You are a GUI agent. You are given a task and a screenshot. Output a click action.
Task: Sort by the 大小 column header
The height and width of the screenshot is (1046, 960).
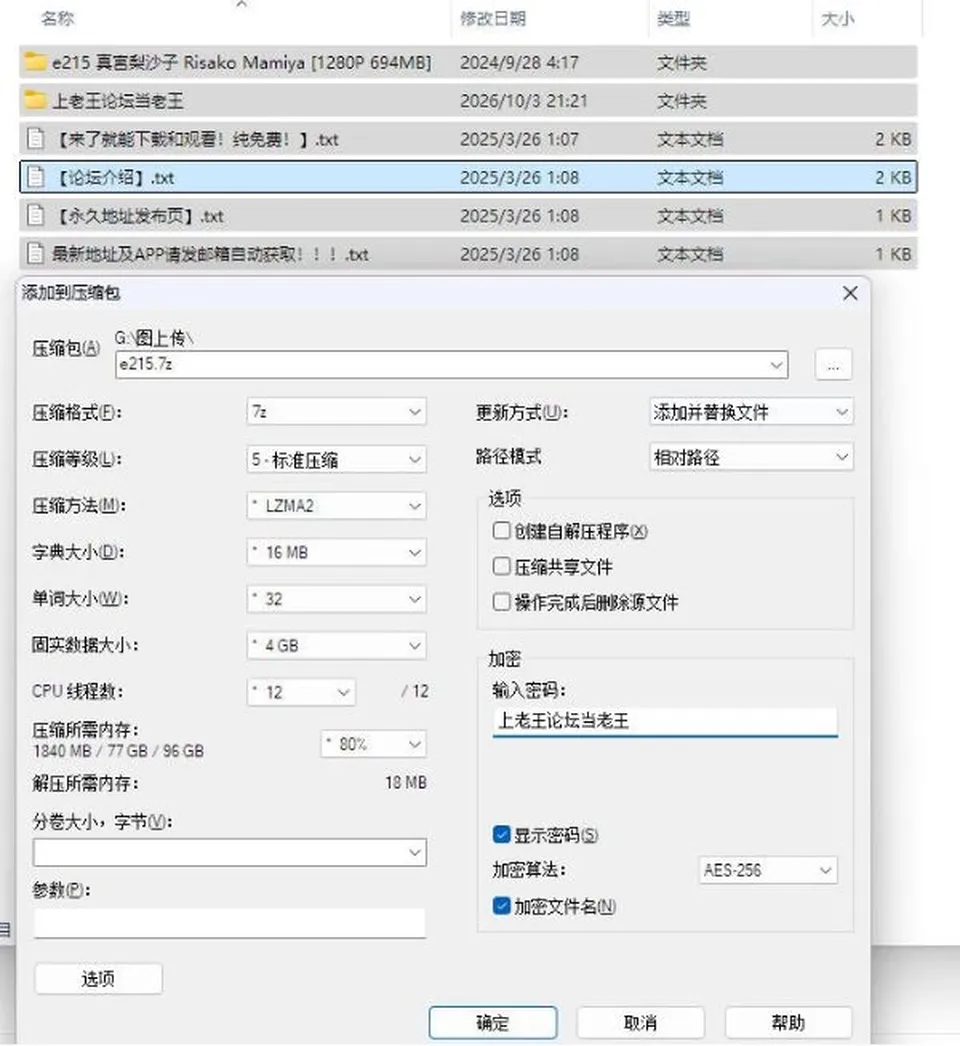point(837,18)
